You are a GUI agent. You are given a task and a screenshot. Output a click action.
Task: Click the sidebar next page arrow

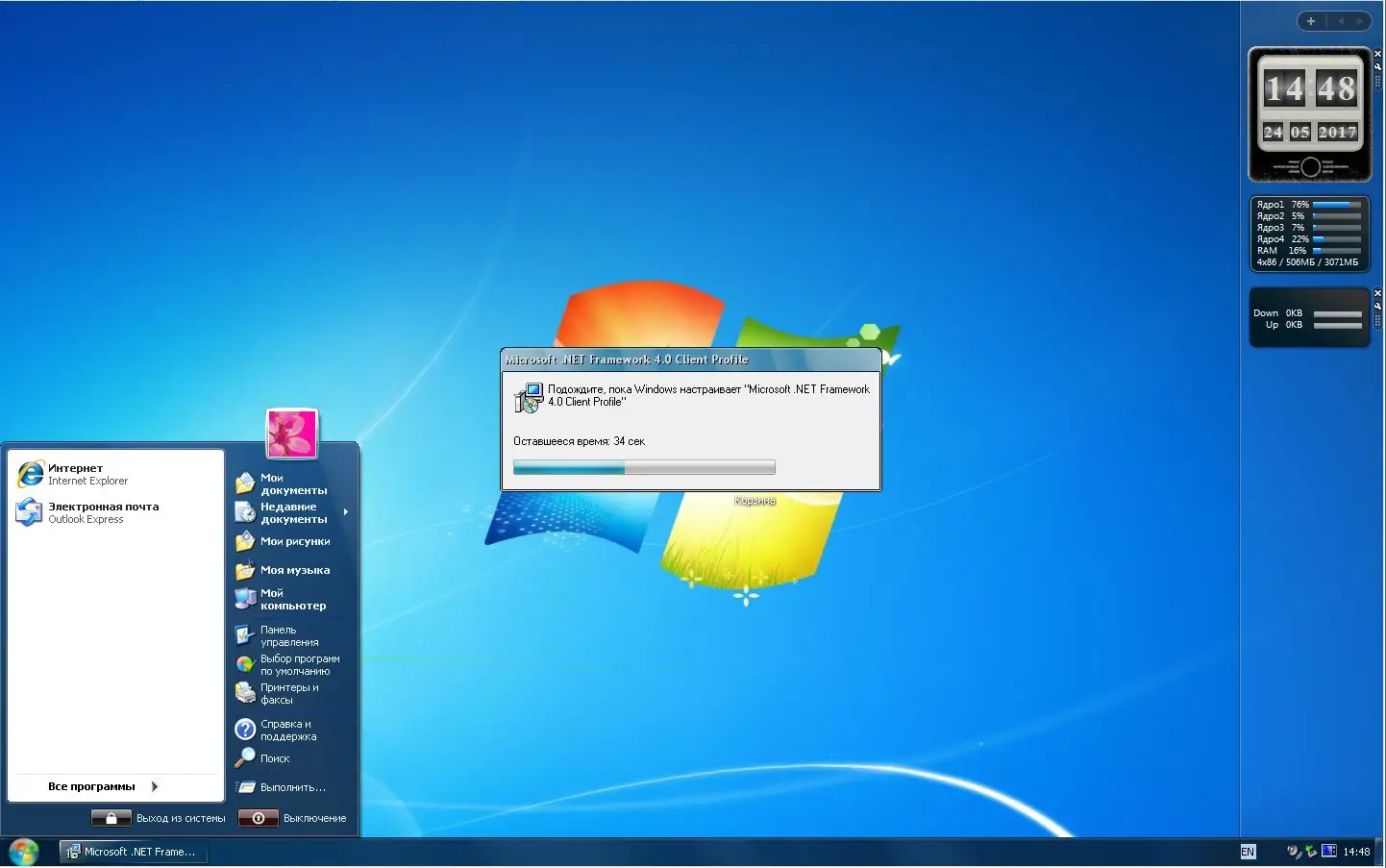(x=1360, y=21)
